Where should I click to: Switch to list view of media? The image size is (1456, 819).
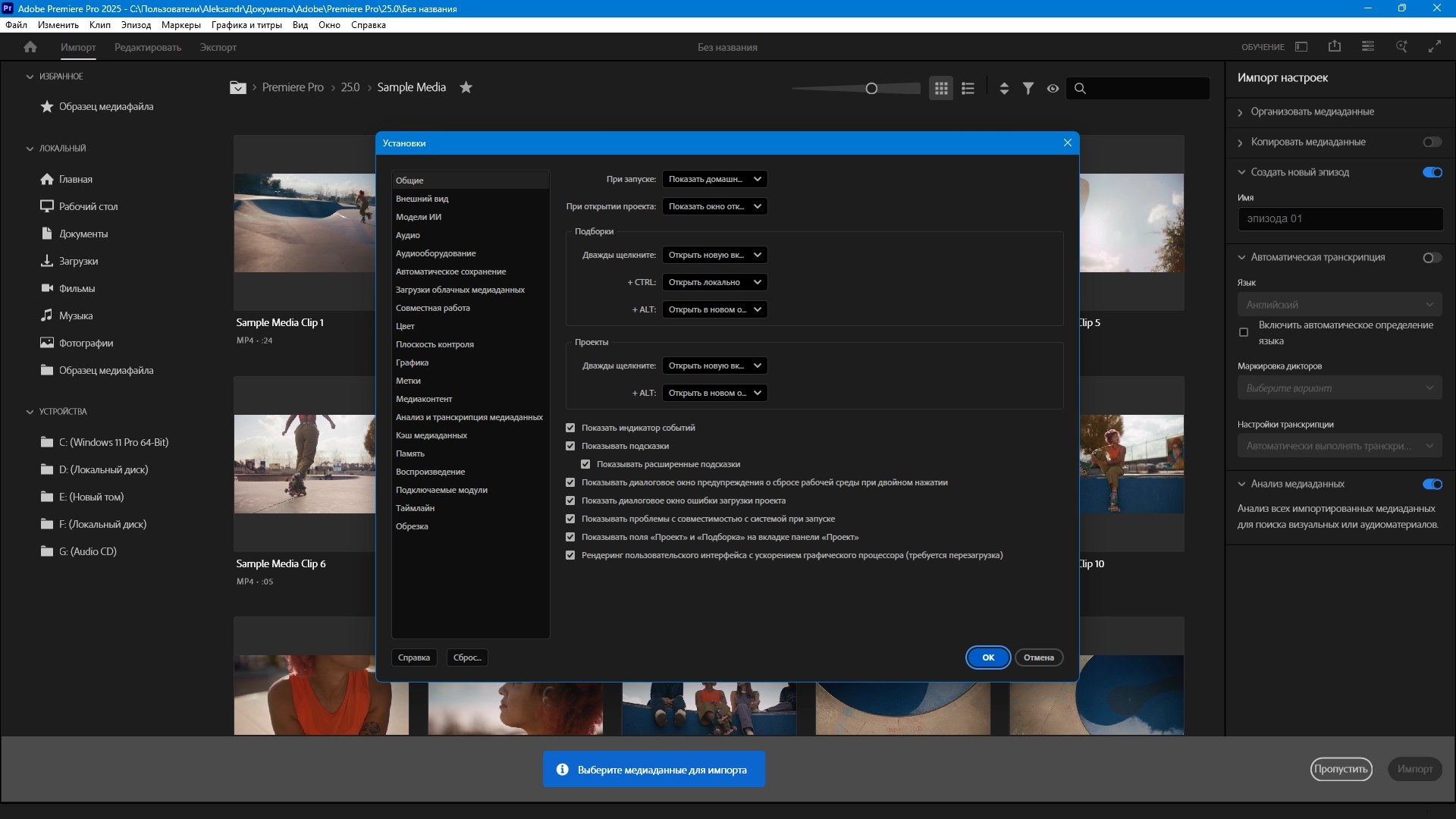968,88
